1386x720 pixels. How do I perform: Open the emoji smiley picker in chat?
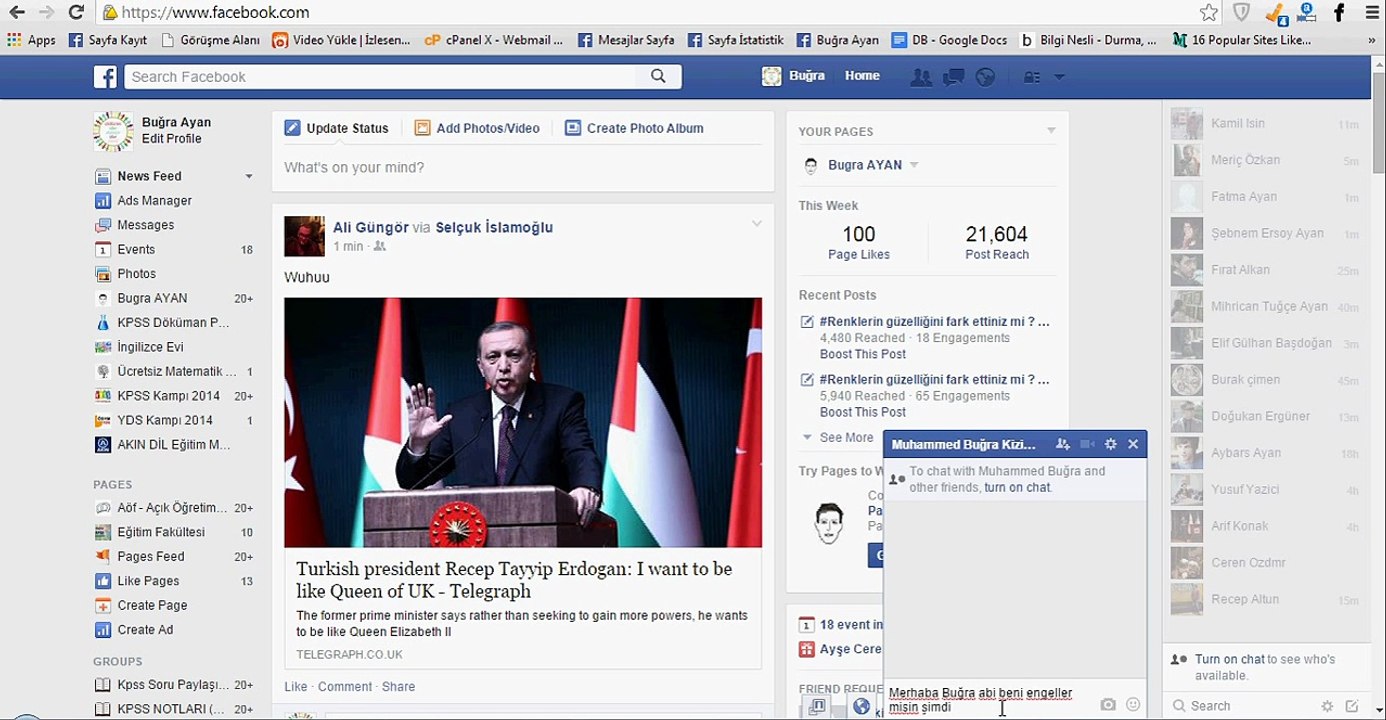pyautogui.click(x=1133, y=704)
